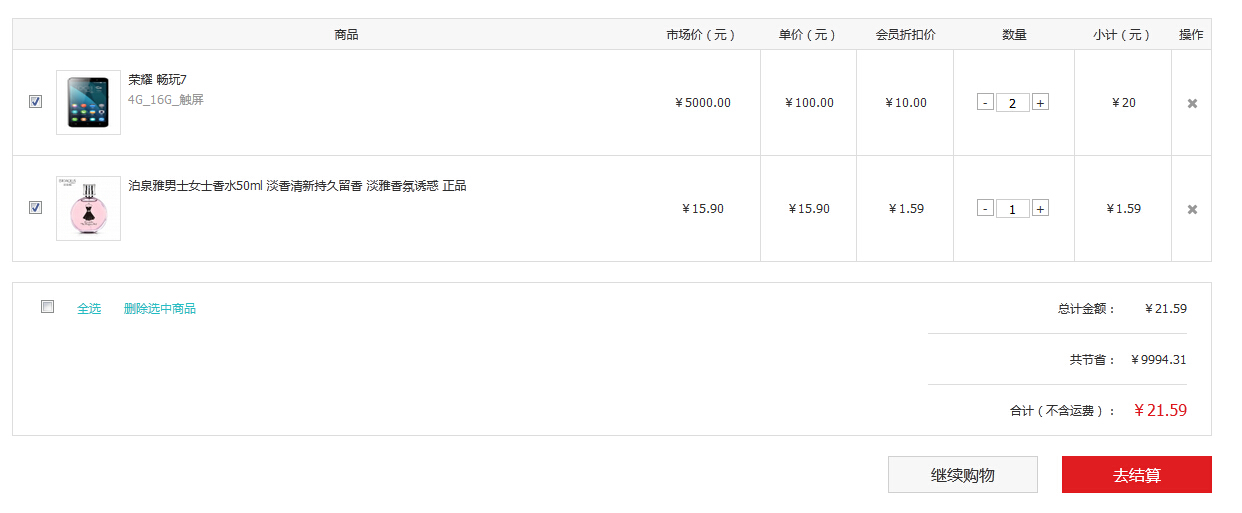Open the perfume bottle product thumbnail
The width and height of the screenshot is (1242, 513).
[x=88, y=208]
